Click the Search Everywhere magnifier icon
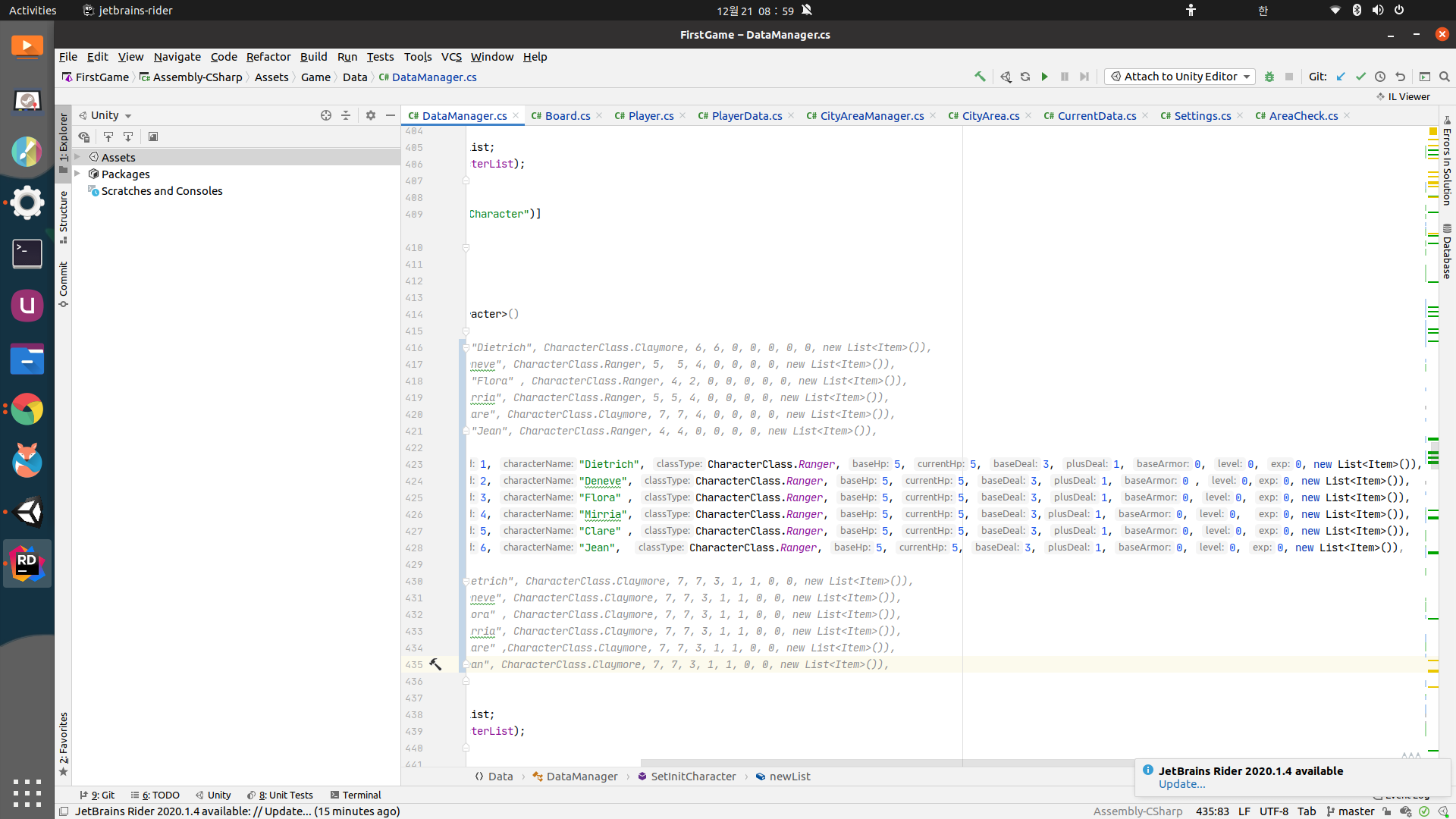Screen dimensions: 1456x819 (1445, 77)
